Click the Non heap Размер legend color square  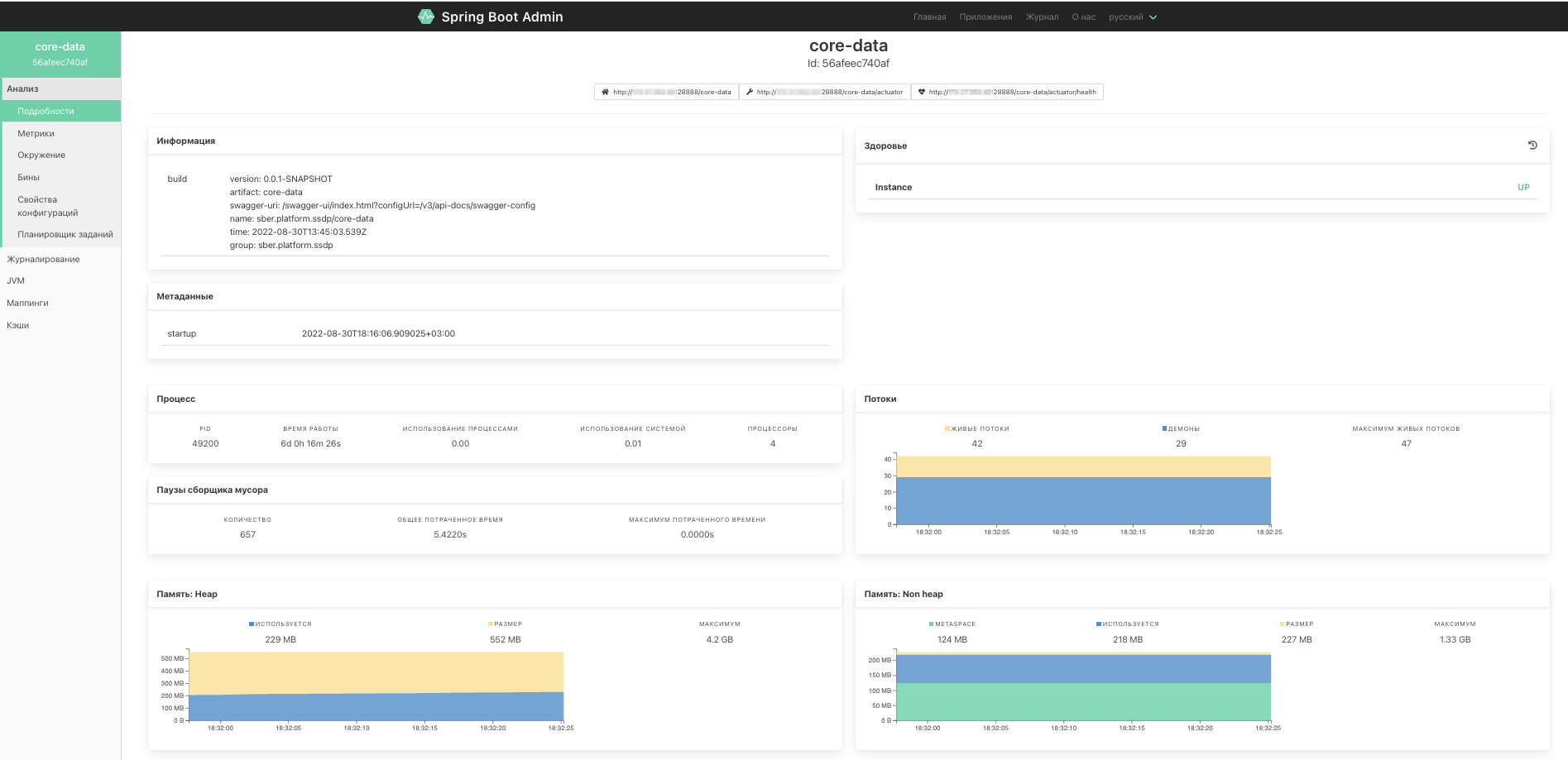pyautogui.click(x=1283, y=624)
